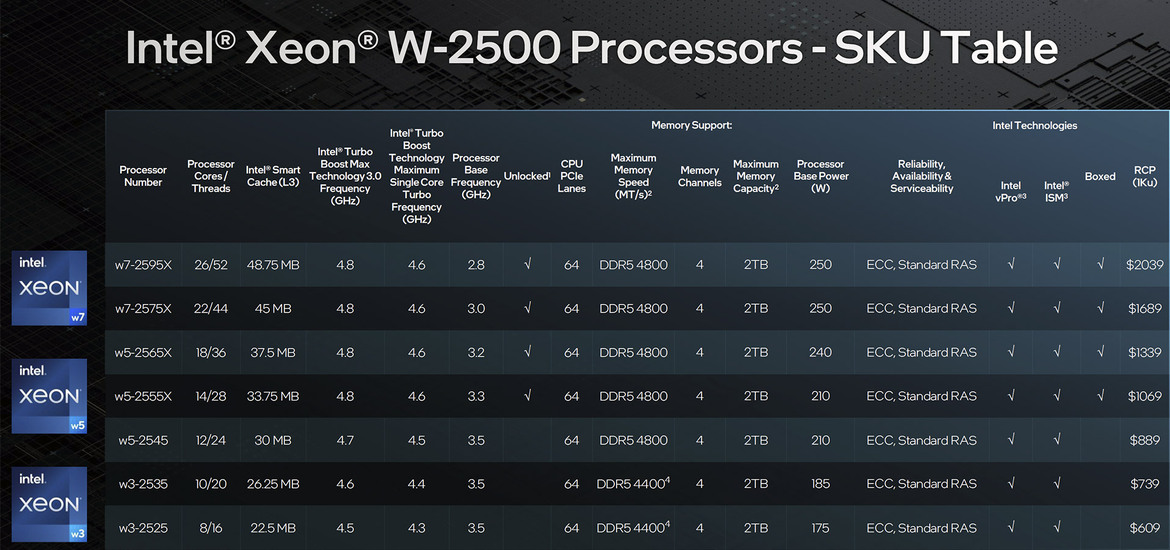Viewport: 1170px width, 550px height.
Task: Click the $1689 RCP price
Action: tap(1145, 309)
